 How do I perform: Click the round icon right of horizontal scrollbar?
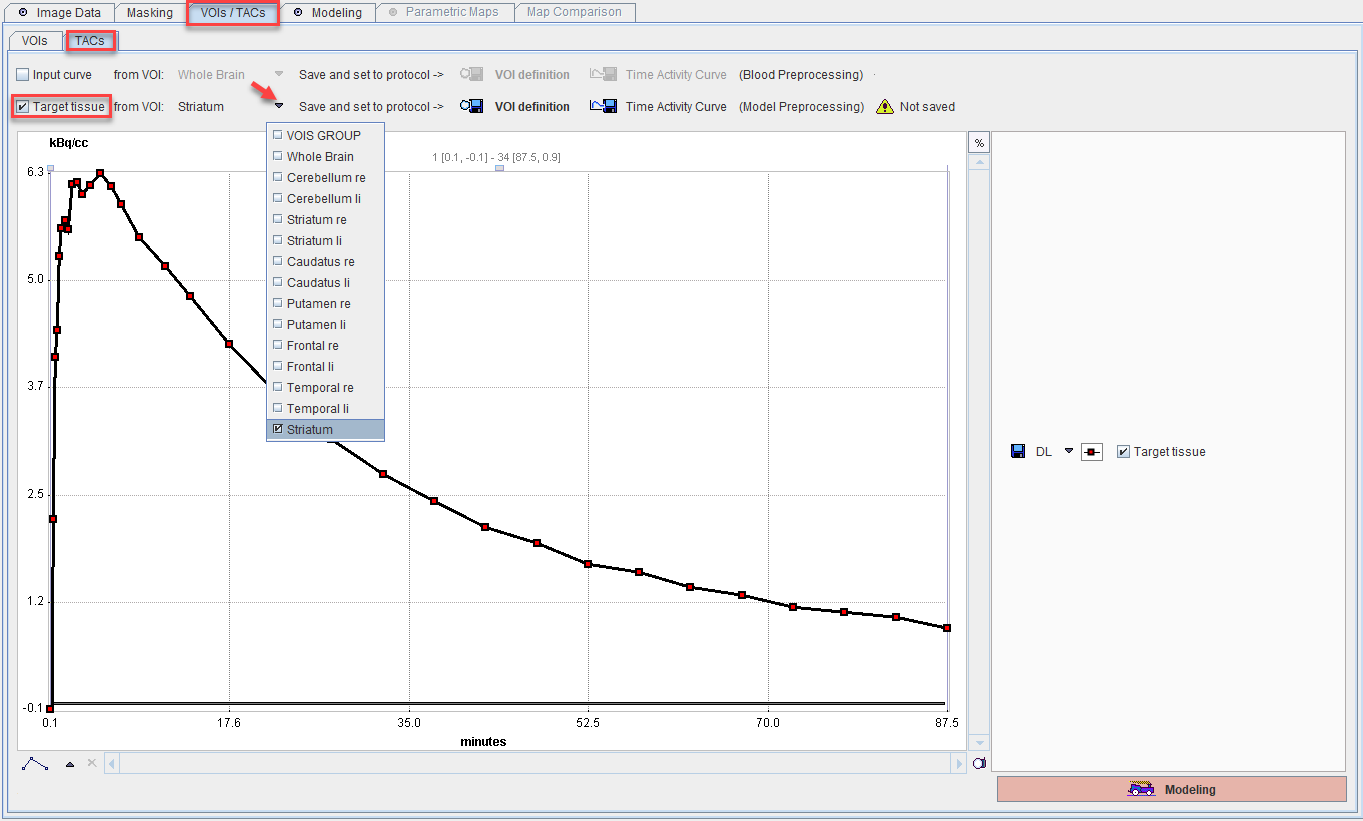[x=979, y=764]
